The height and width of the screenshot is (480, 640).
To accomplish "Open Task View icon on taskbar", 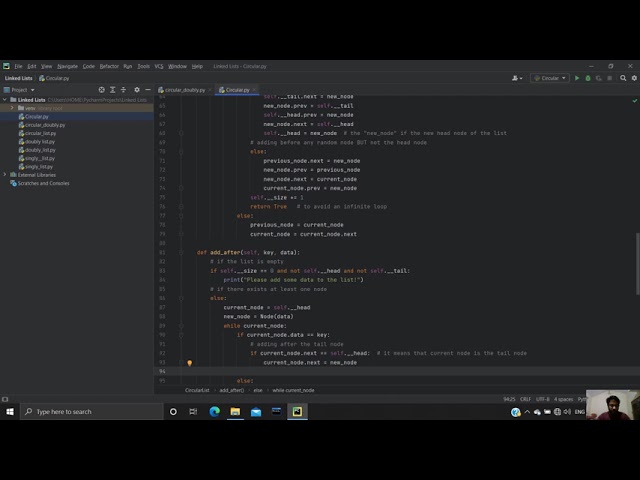I will click(x=193, y=411).
